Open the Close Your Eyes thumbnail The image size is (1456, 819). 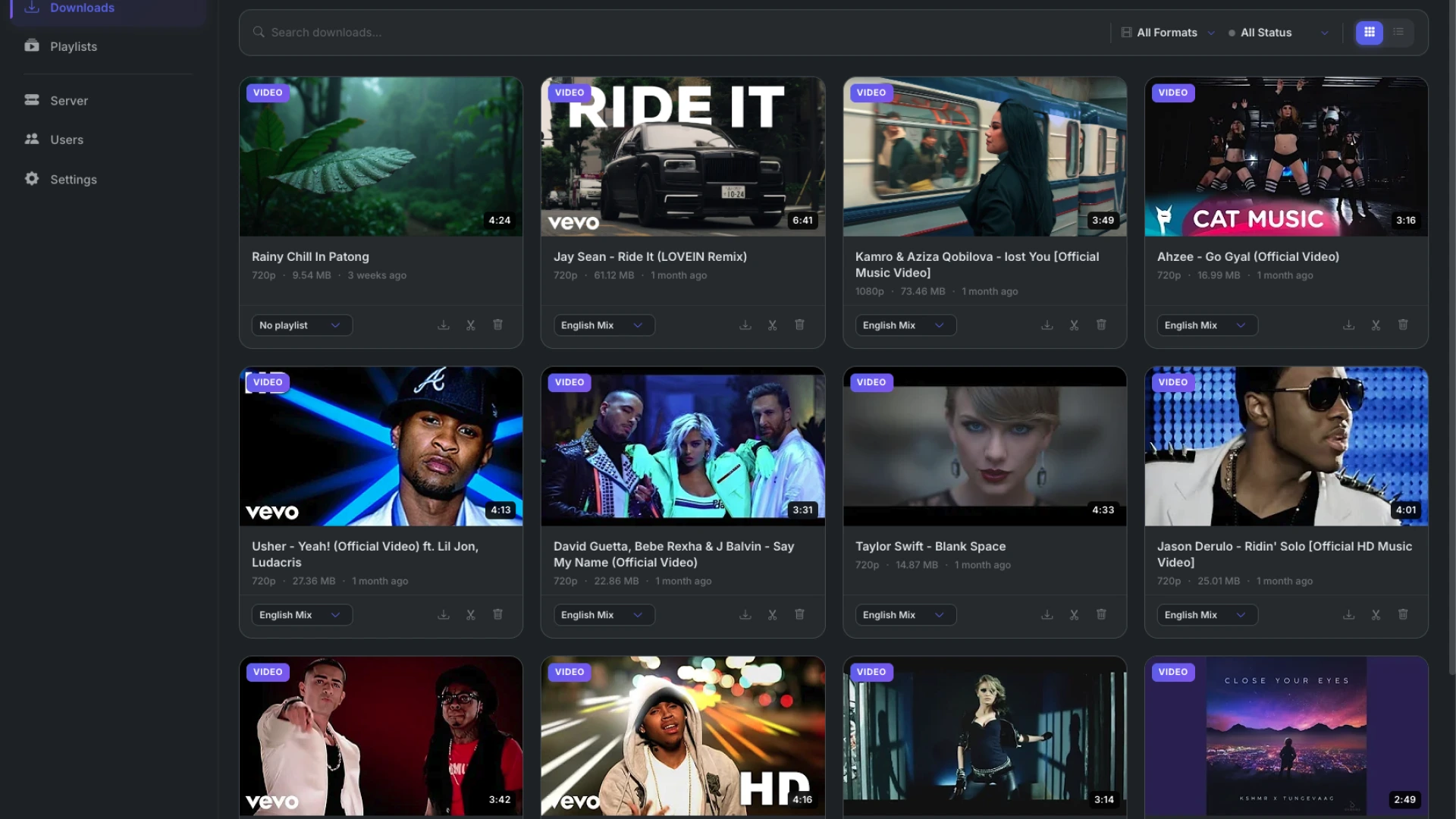(x=1286, y=736)
